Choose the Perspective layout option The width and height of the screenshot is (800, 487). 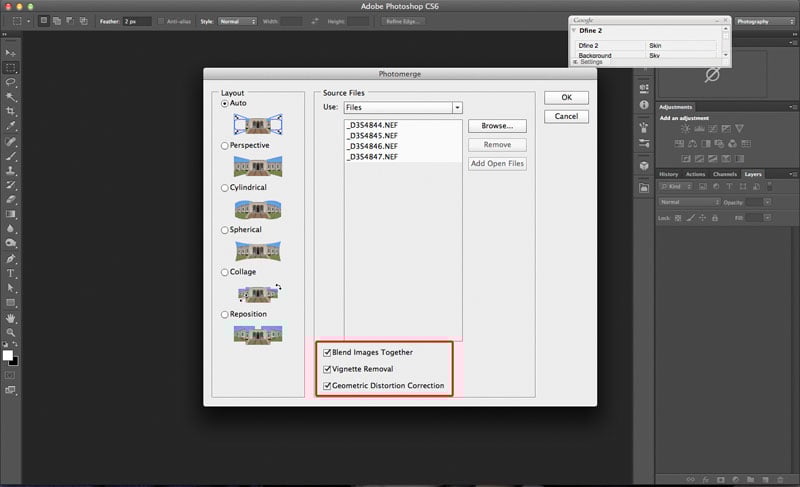coord(224,146)
